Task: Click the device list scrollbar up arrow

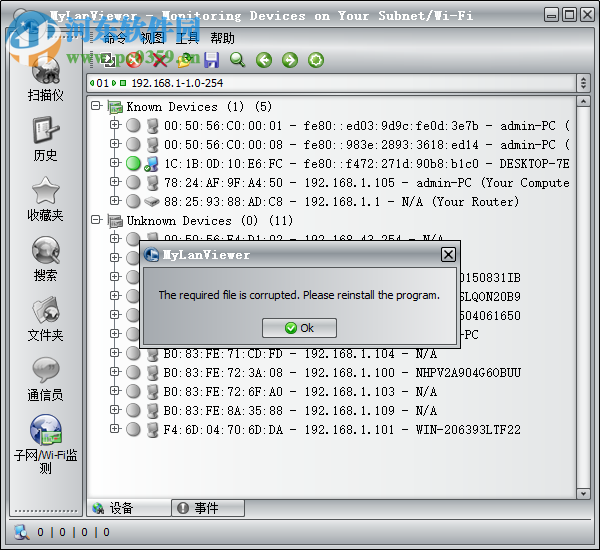Action: (x=583, y=101)
